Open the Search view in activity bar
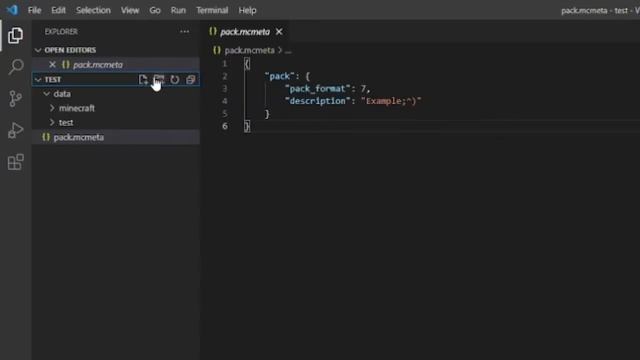This screenshot has width=640, height=360. coord(16,67)
